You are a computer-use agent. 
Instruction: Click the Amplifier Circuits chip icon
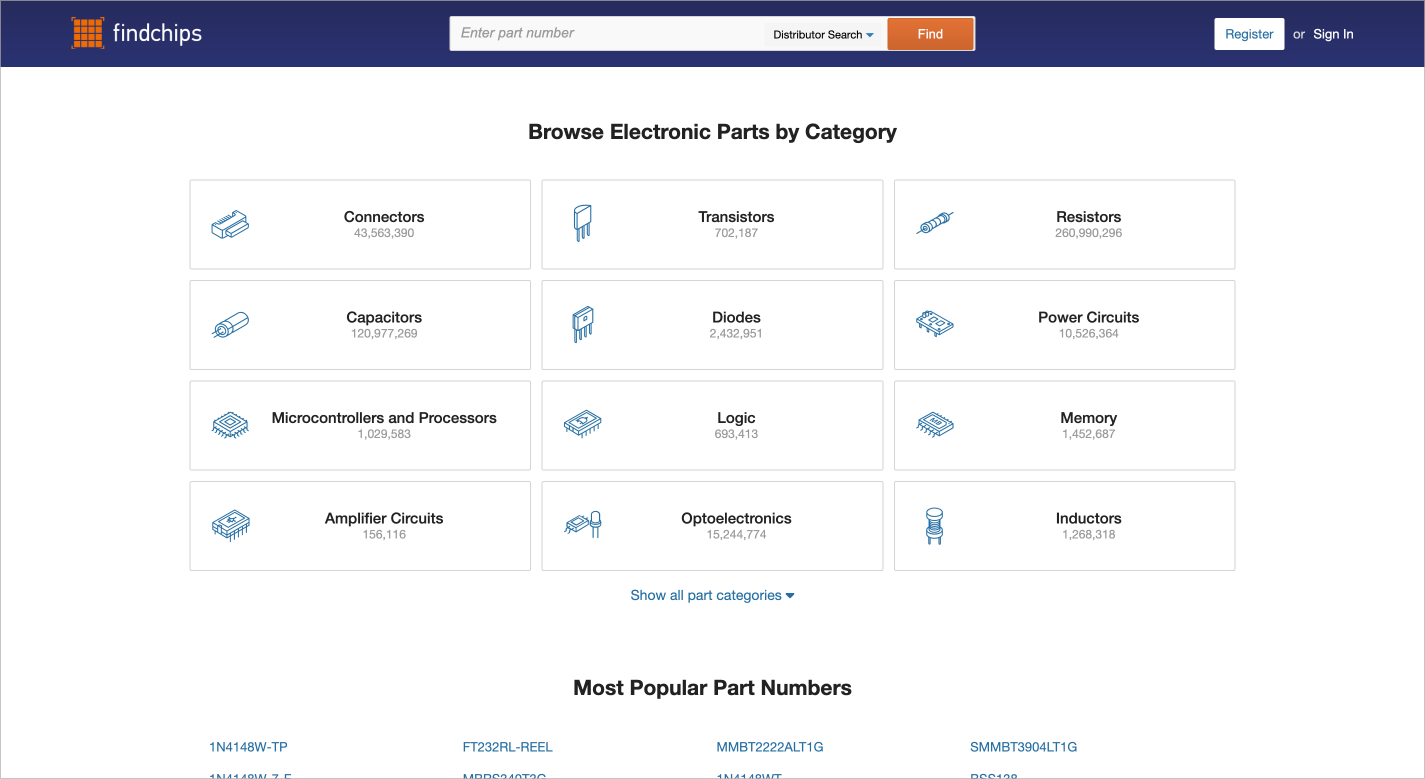pyautogui.click(x=230, y=526)
